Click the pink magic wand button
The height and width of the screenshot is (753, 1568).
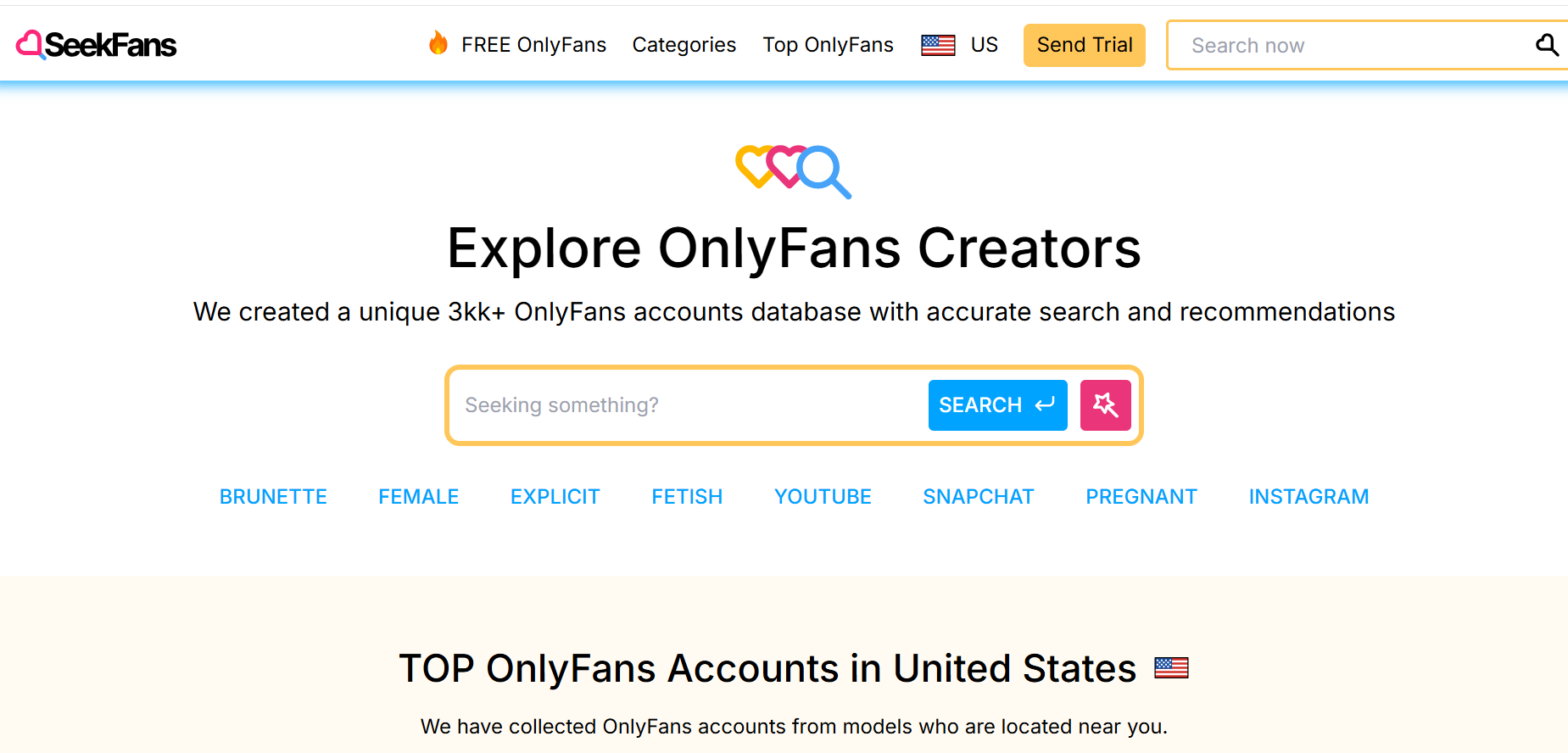1105,405
